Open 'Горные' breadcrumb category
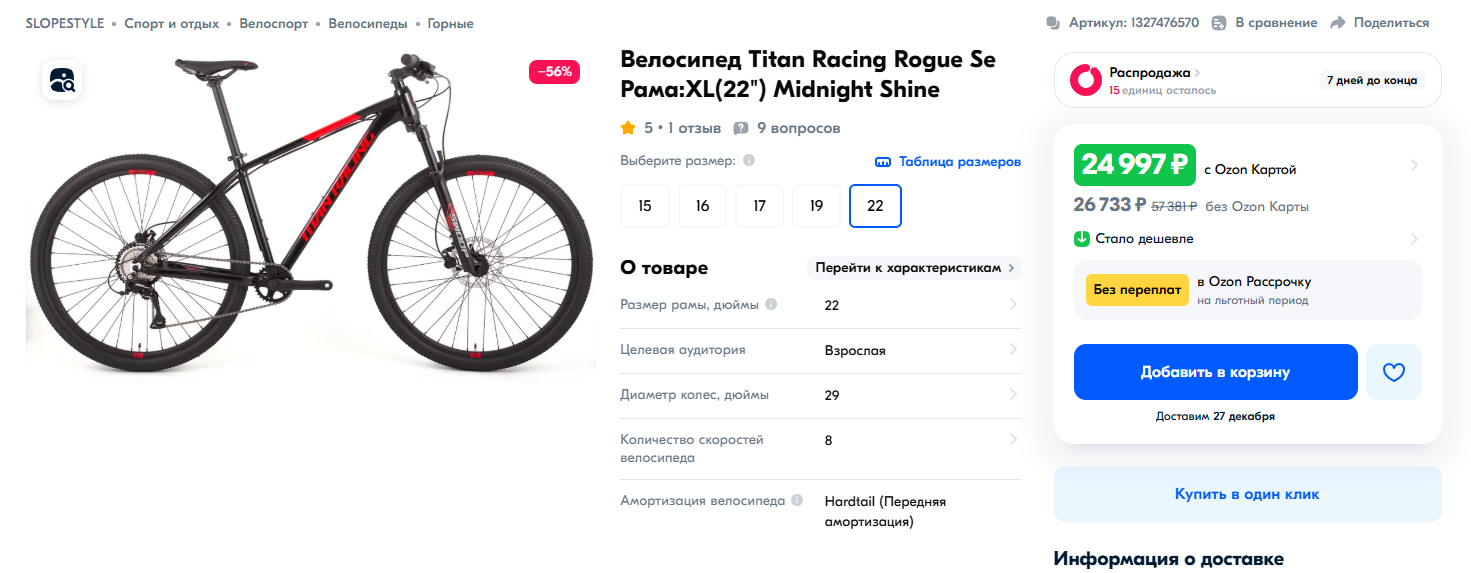The image size is (1471, 573). (x=450, y=23)
